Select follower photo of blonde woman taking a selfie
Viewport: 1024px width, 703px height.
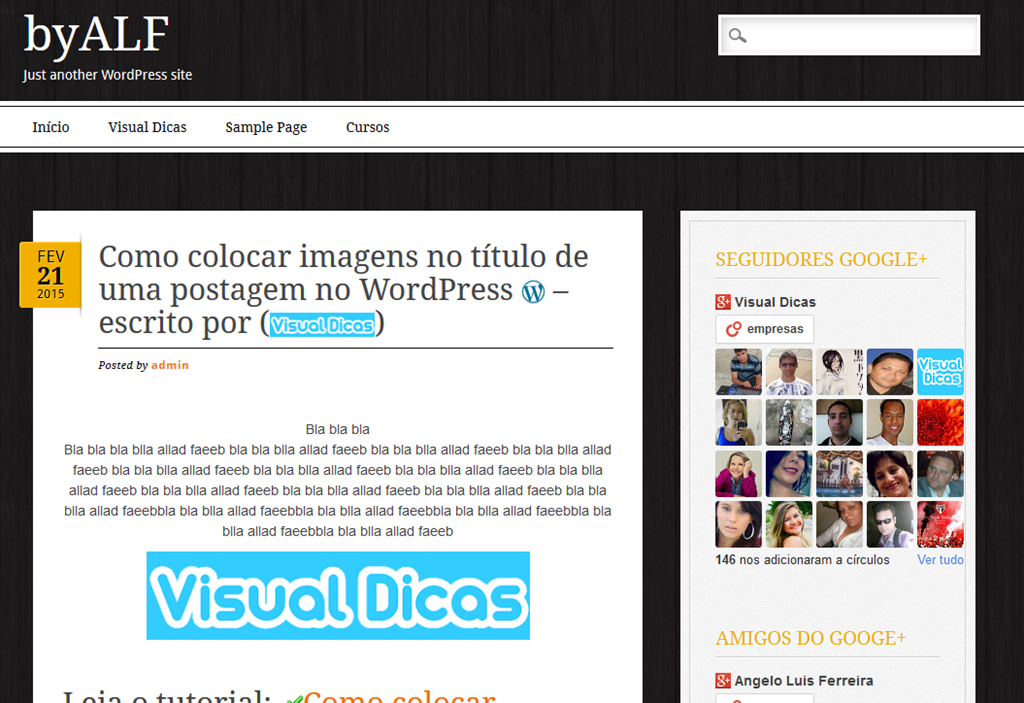tap(739, 423)
